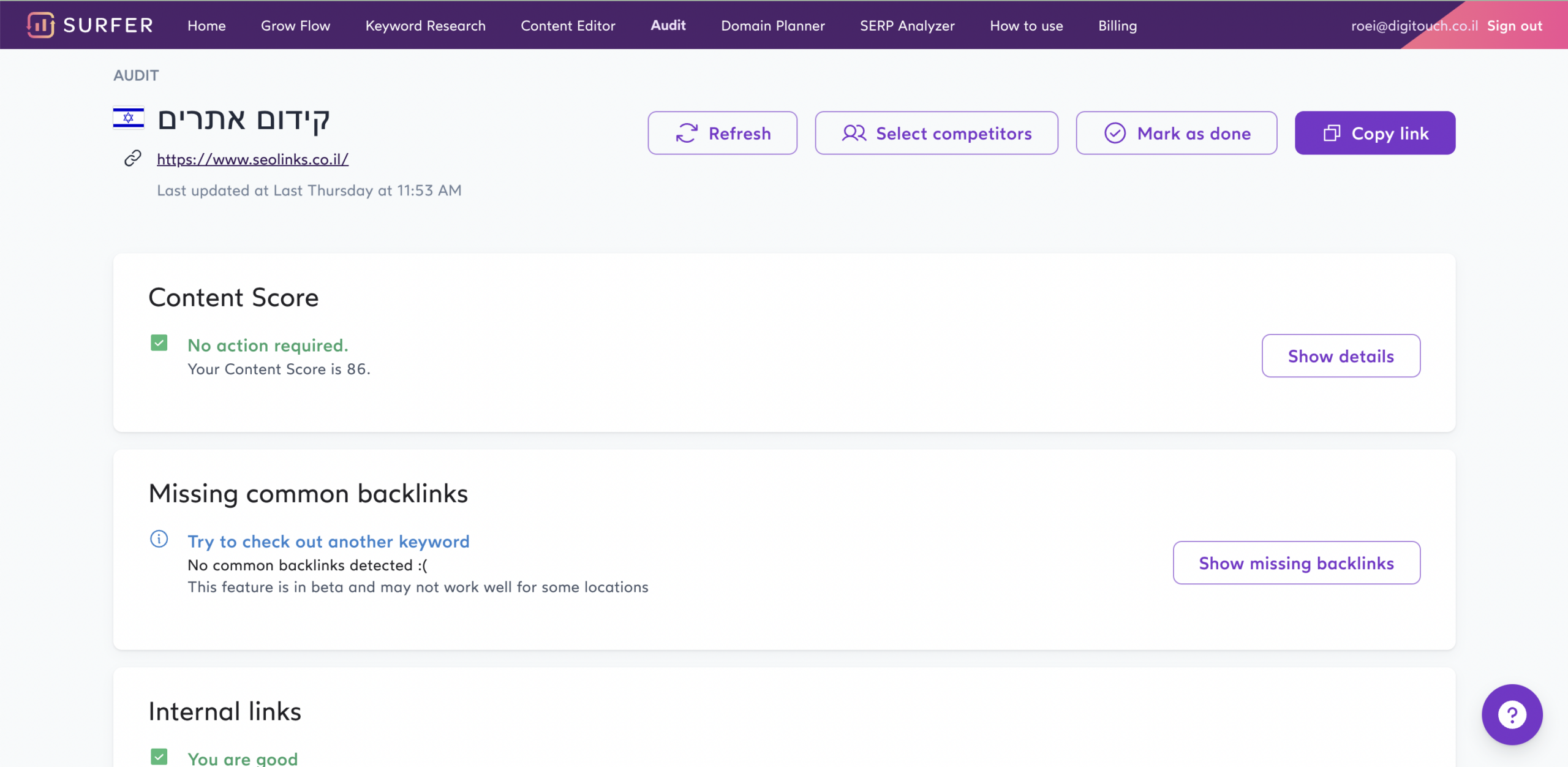Show missing backlinks
Viewport: 1568px width, 767px height.
tap(1297, 563)
